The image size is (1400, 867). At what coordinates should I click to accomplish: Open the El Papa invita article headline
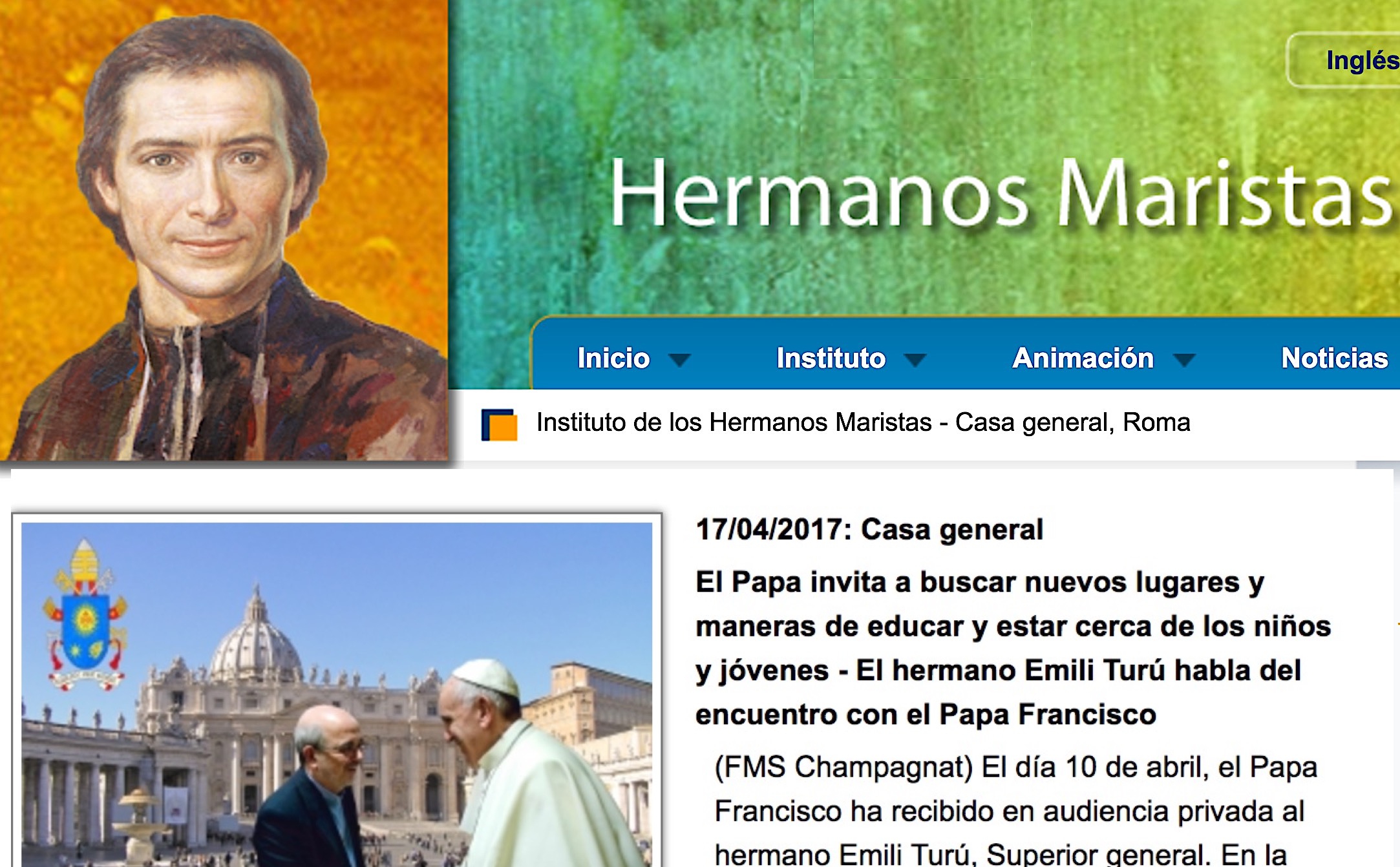[x=1013, y=648]
